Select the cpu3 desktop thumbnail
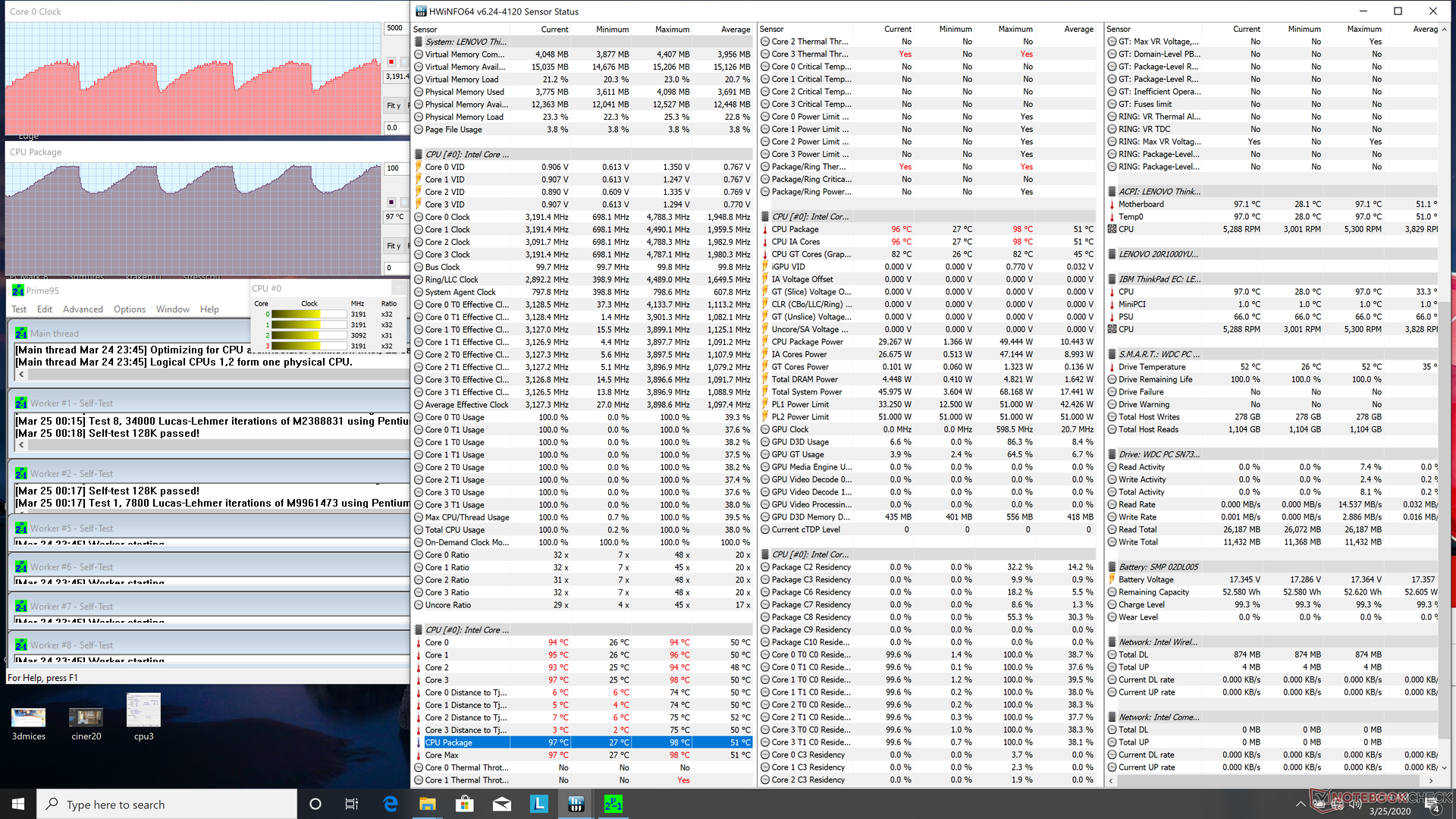The height and width of the screenshot is (819, 1456). [x=143, y=711]
